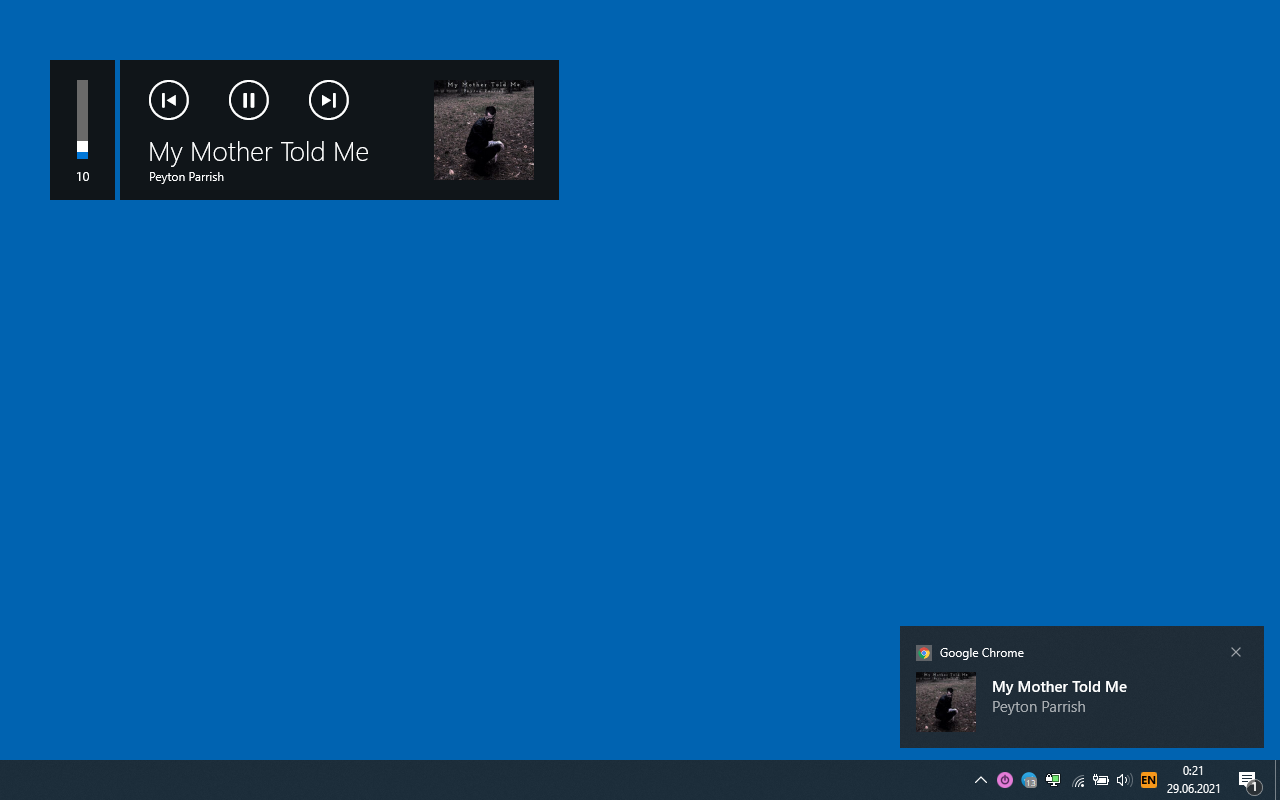Dismiss the Google Chrome notification
1280x800 pixels.
pos(1236,652)
